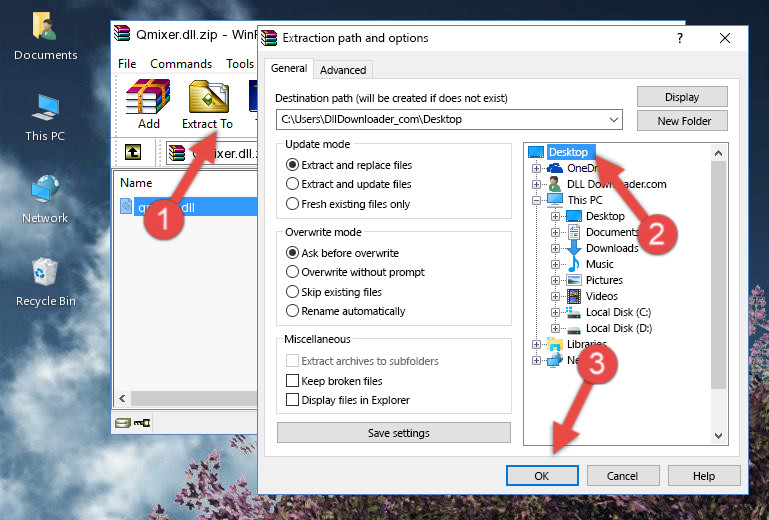This screenshot has height=520, width=769.
Task: Expand the DLL Downloader.com tree node
Action: click(x=537, y=184)
